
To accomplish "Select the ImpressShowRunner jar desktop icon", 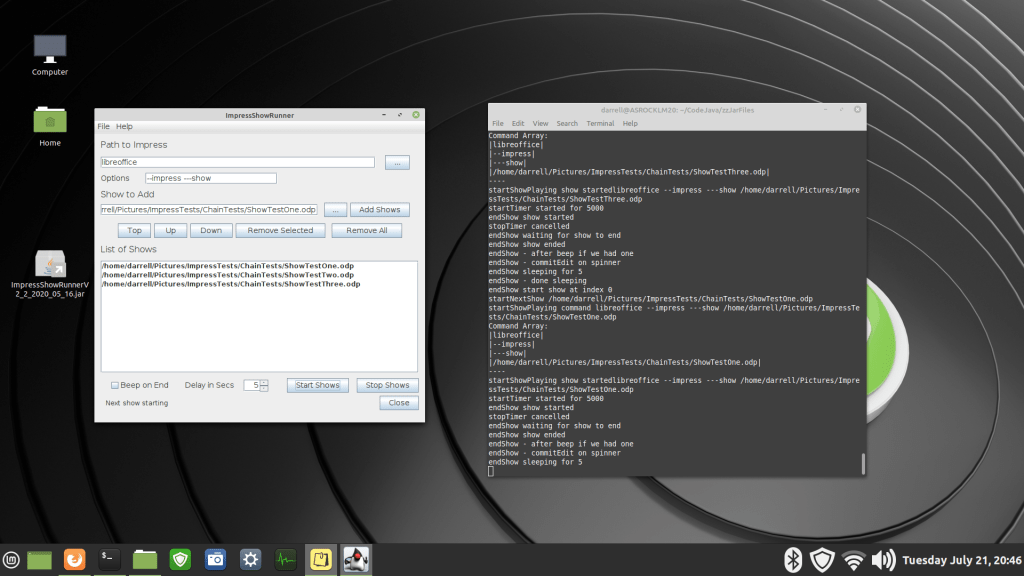I will coord(50,265).
